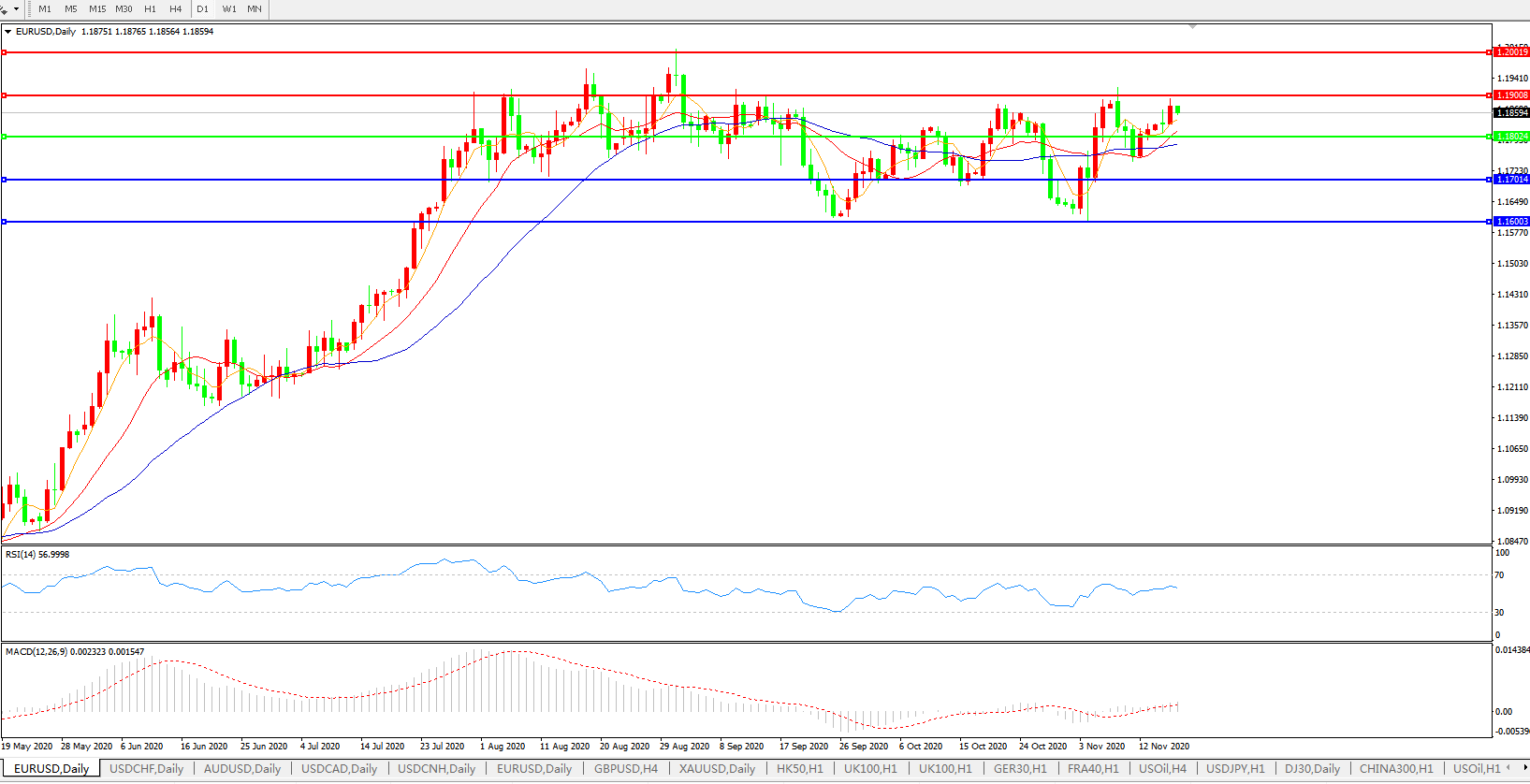
Task: Click the RSI(14) indicator label
Action: [37, 555]
